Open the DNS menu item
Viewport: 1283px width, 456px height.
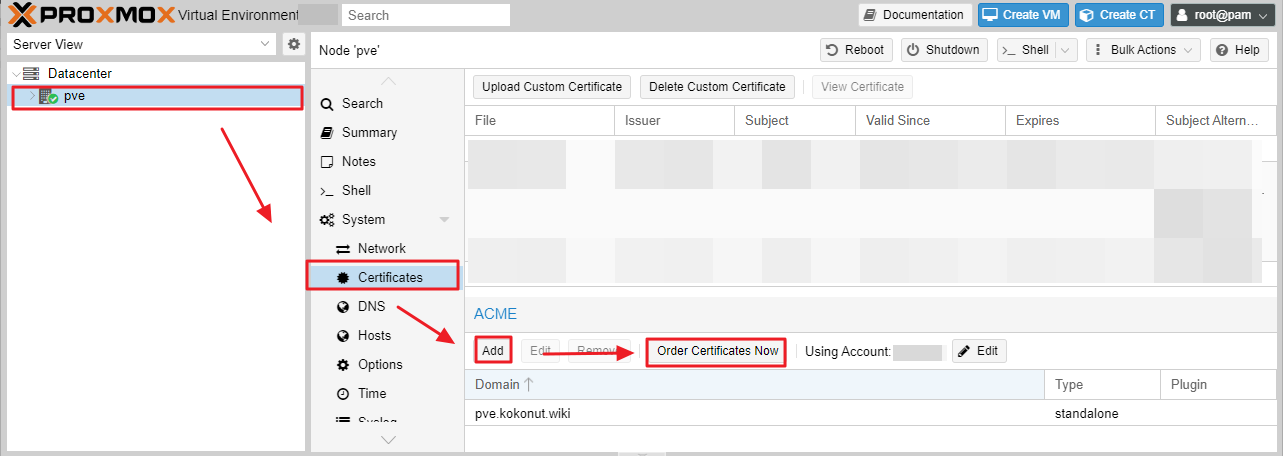(387, 306)
